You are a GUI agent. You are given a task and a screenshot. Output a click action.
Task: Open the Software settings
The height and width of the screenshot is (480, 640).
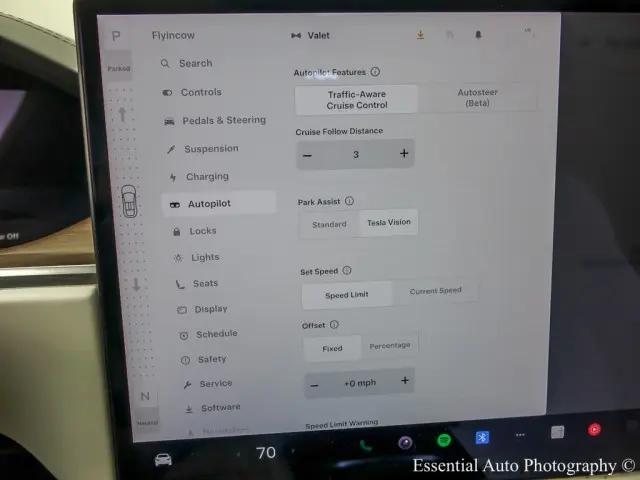tap(213, 408)
